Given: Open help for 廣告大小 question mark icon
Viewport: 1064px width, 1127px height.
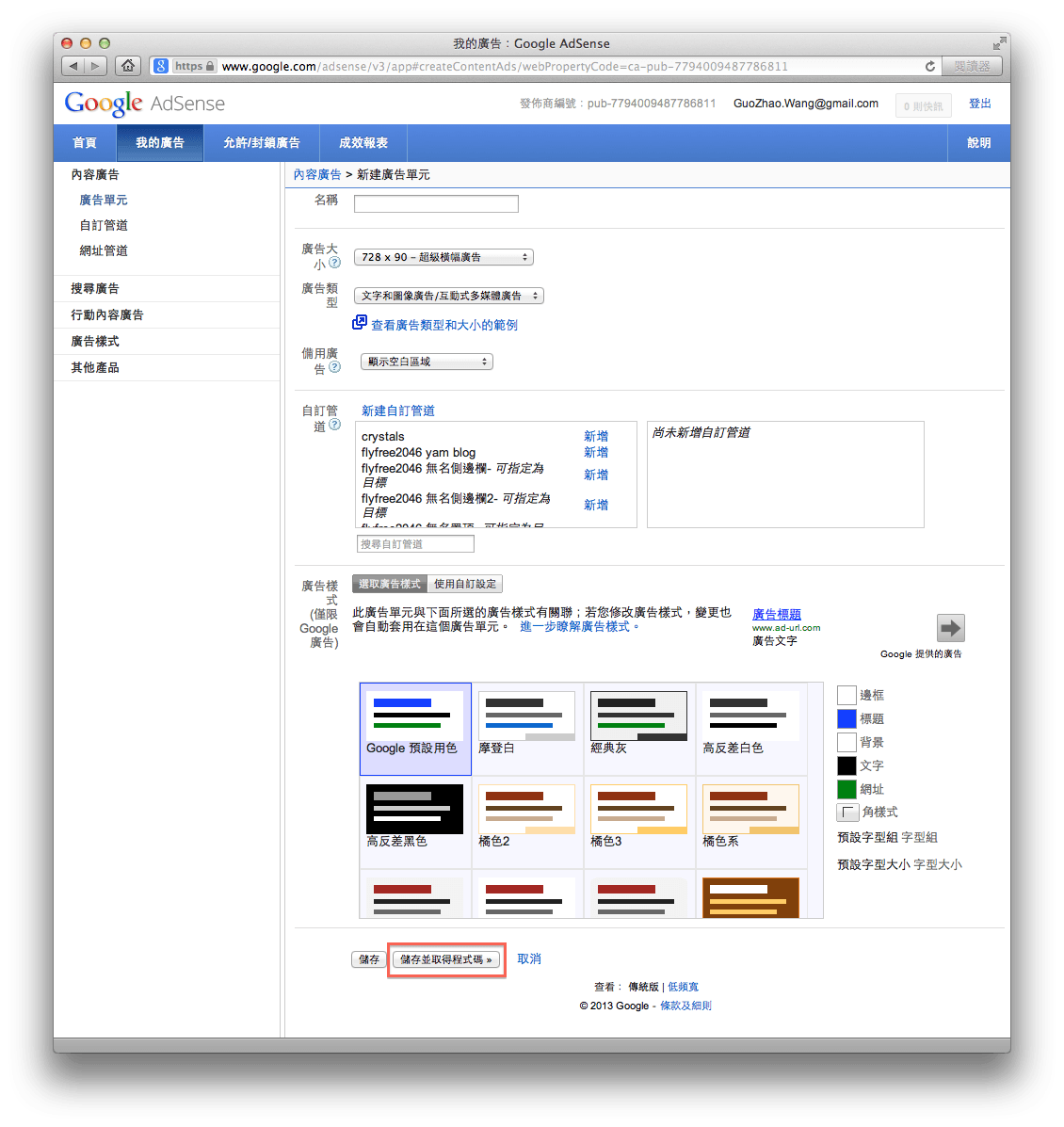Looking at the screenshot, I should (336, 264).
